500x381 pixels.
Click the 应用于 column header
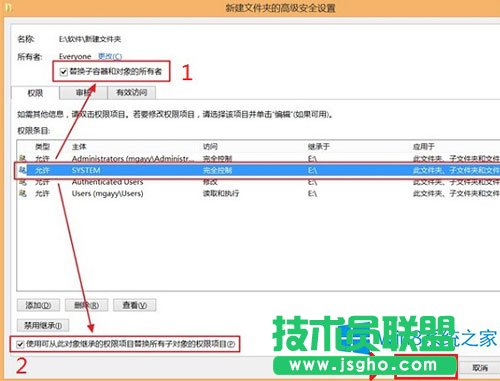click(x=424, y=147)
